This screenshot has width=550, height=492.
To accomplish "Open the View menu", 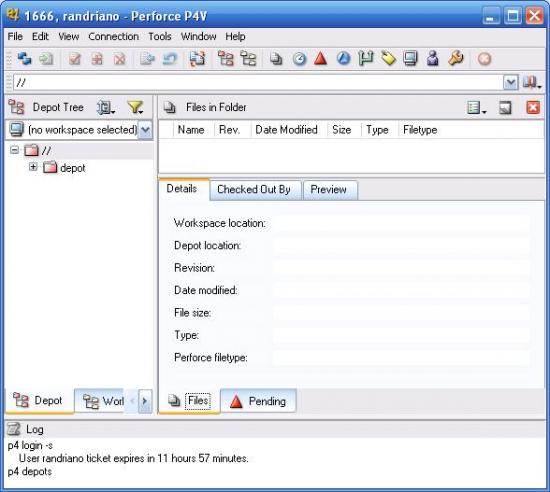I will [68, 36].
